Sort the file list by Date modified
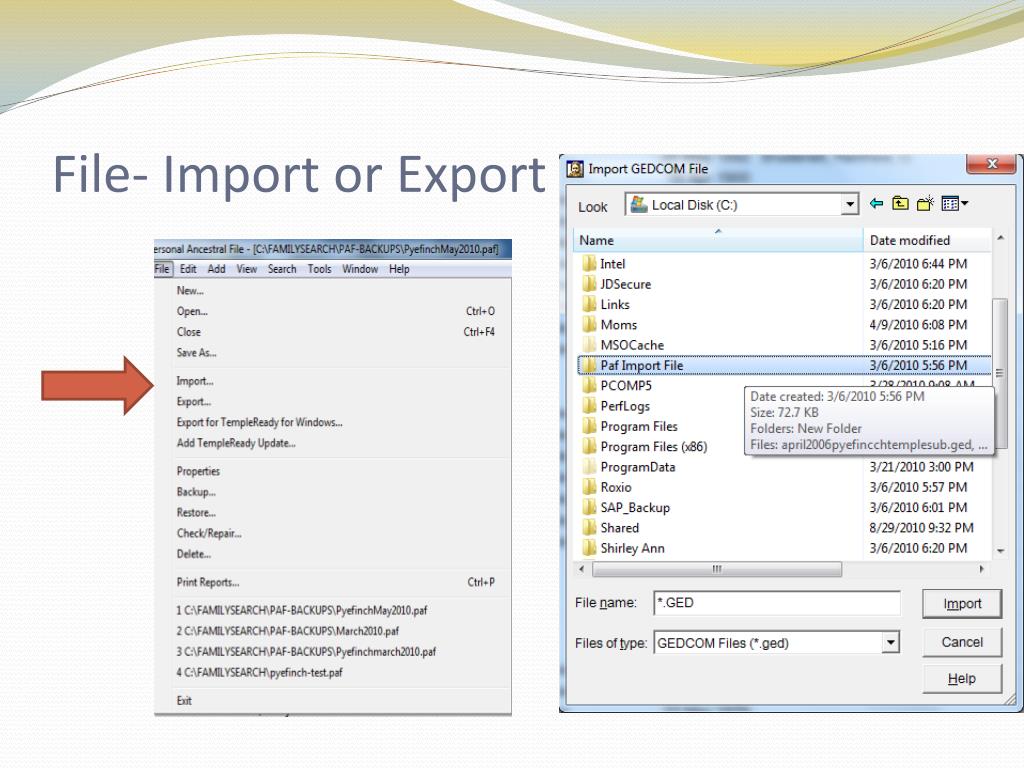 [927, 240]
